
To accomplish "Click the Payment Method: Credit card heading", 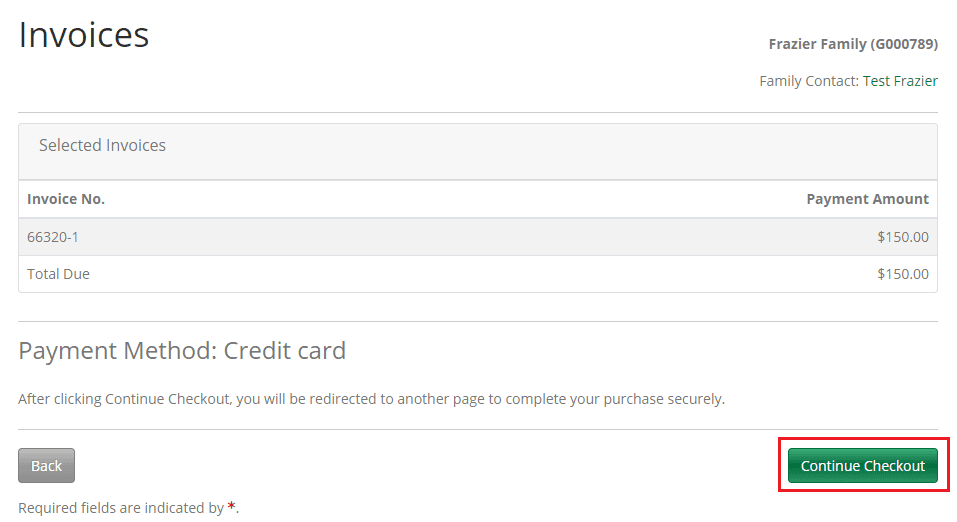I will [182, 351].
